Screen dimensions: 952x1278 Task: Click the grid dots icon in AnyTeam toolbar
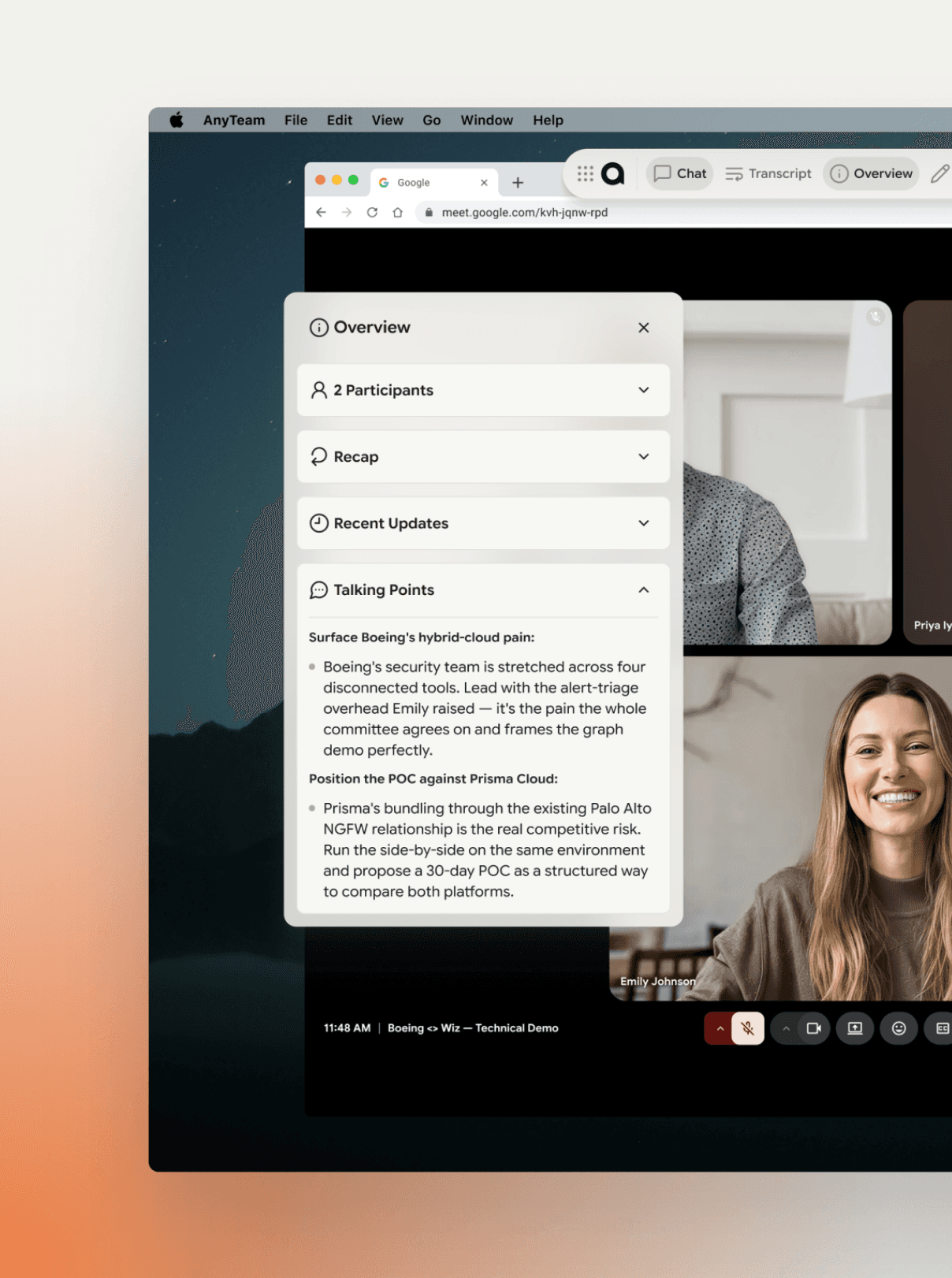pos(585,173)
